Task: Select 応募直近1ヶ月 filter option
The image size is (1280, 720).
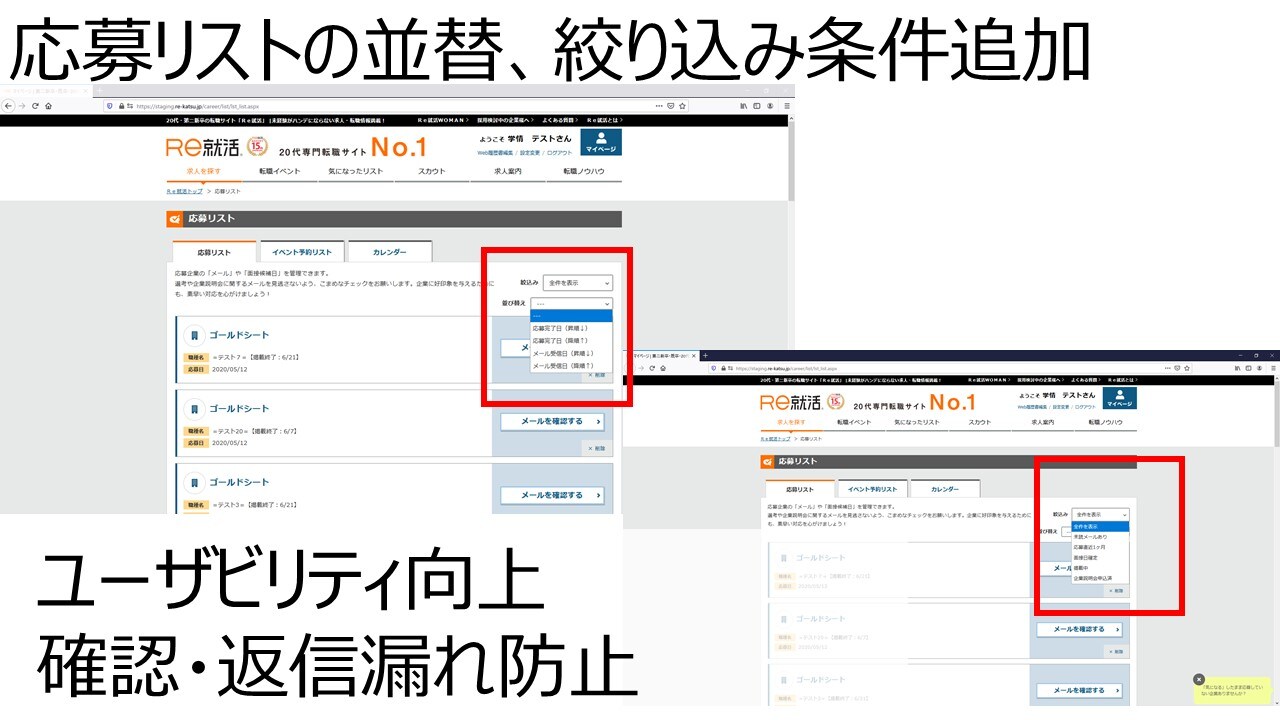Action: point(1100,548)
